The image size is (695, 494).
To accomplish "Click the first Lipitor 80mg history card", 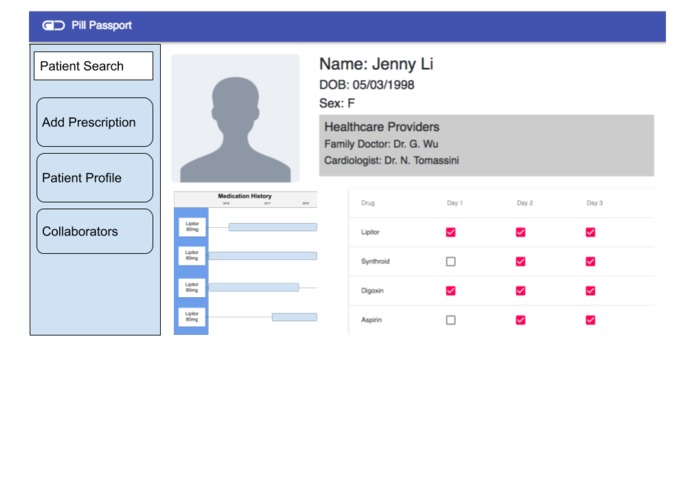I will tap(192, 227).
